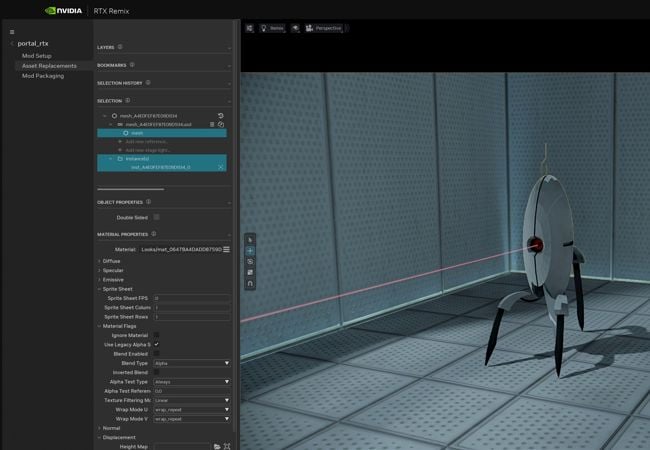650x450 pixels.
Task: Edit the Sprite Sheet FPS field
Action: tap(192, 298)
